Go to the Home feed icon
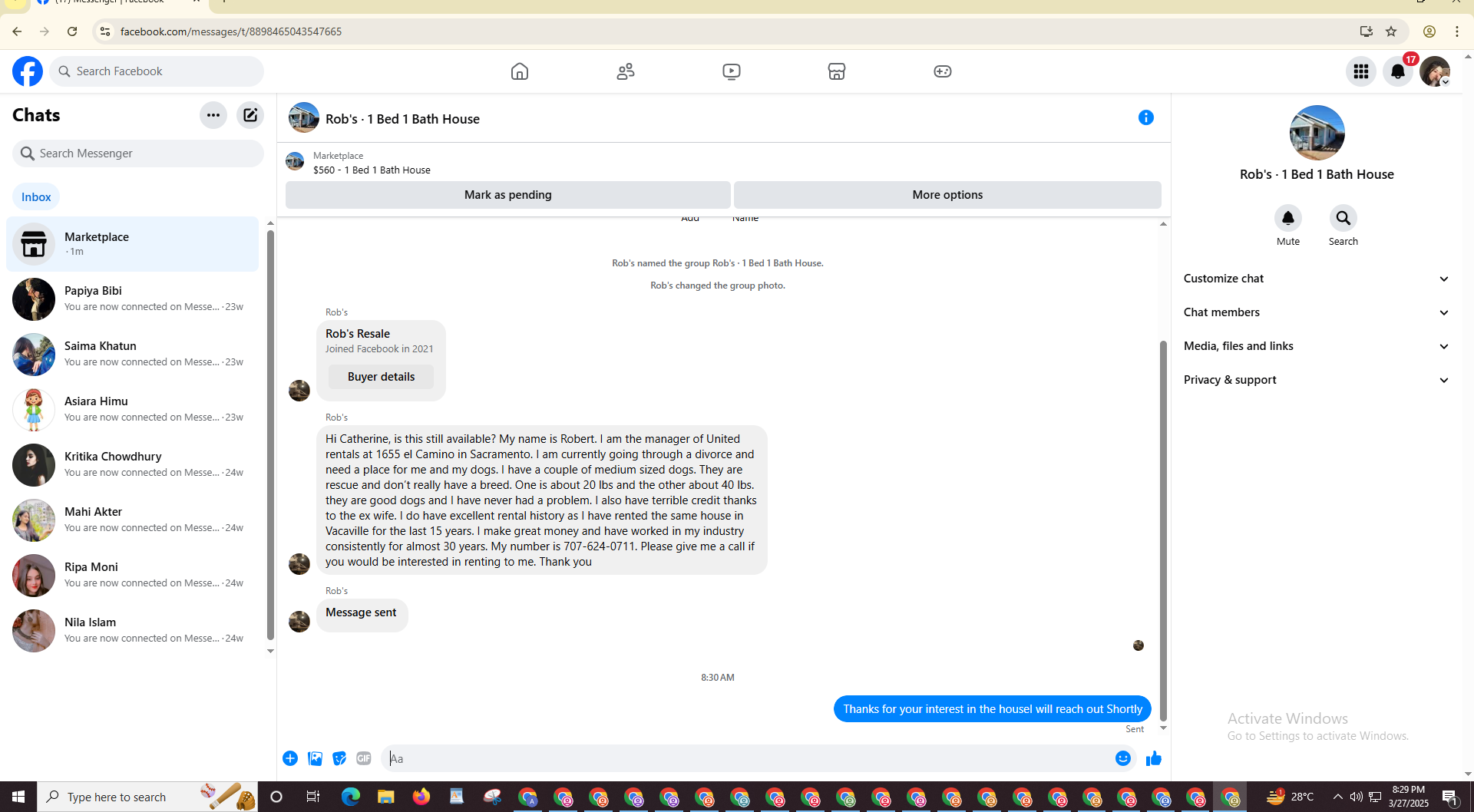The image size is (1474, 812). click(x=520, y=71)
